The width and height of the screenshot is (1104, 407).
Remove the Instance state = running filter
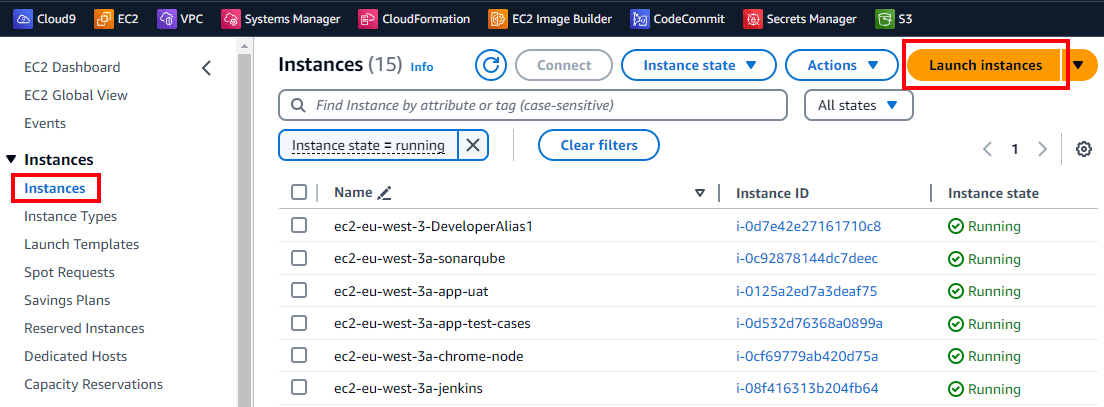[473, 145]
